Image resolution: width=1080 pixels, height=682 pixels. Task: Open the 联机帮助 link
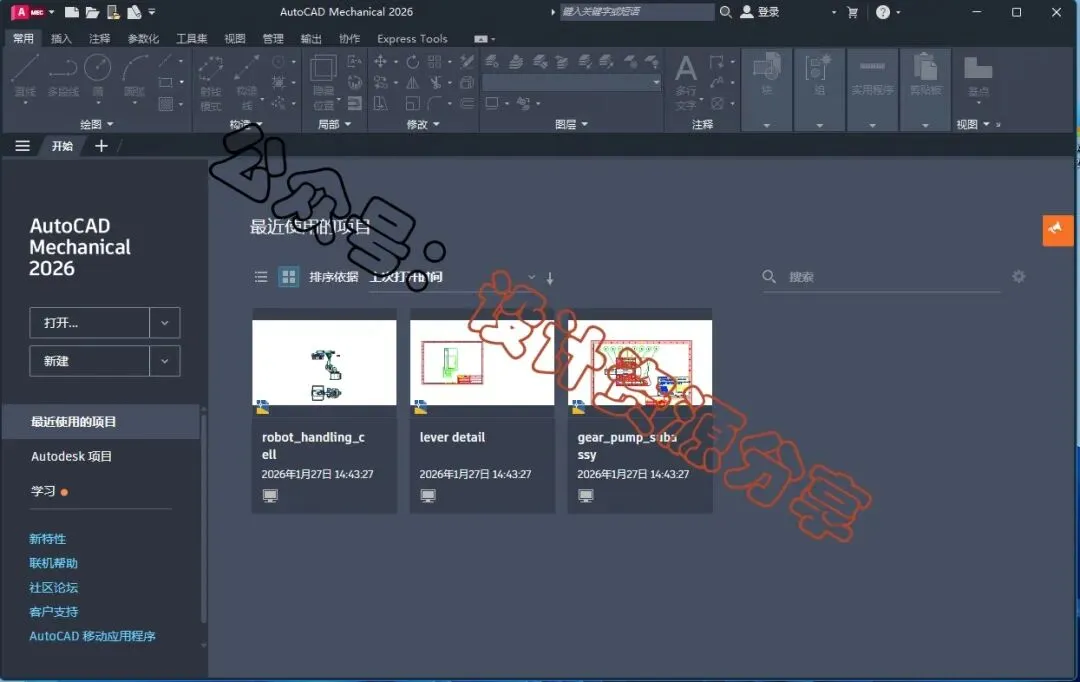(53, 563)
